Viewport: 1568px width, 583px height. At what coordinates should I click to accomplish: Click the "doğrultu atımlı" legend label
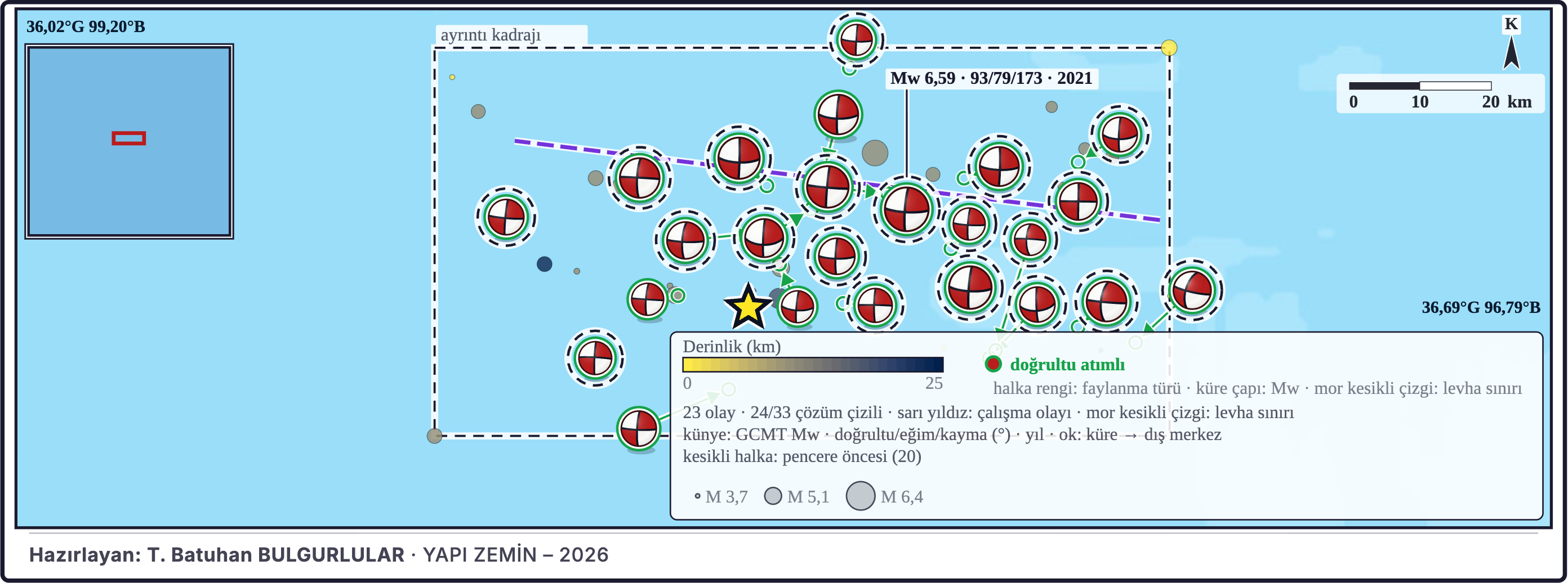(1068, 365)
